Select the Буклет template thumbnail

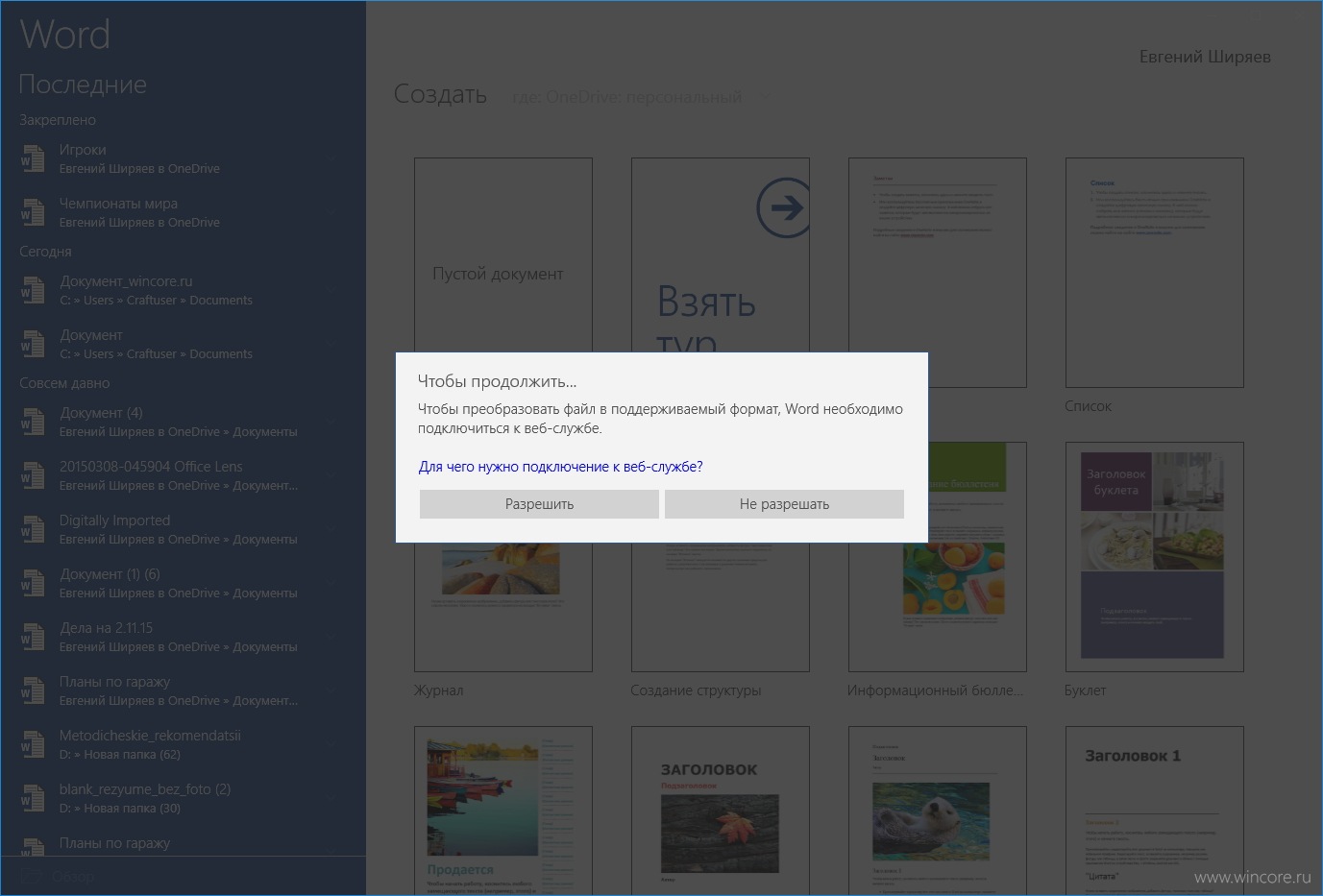pos(1154,557)
